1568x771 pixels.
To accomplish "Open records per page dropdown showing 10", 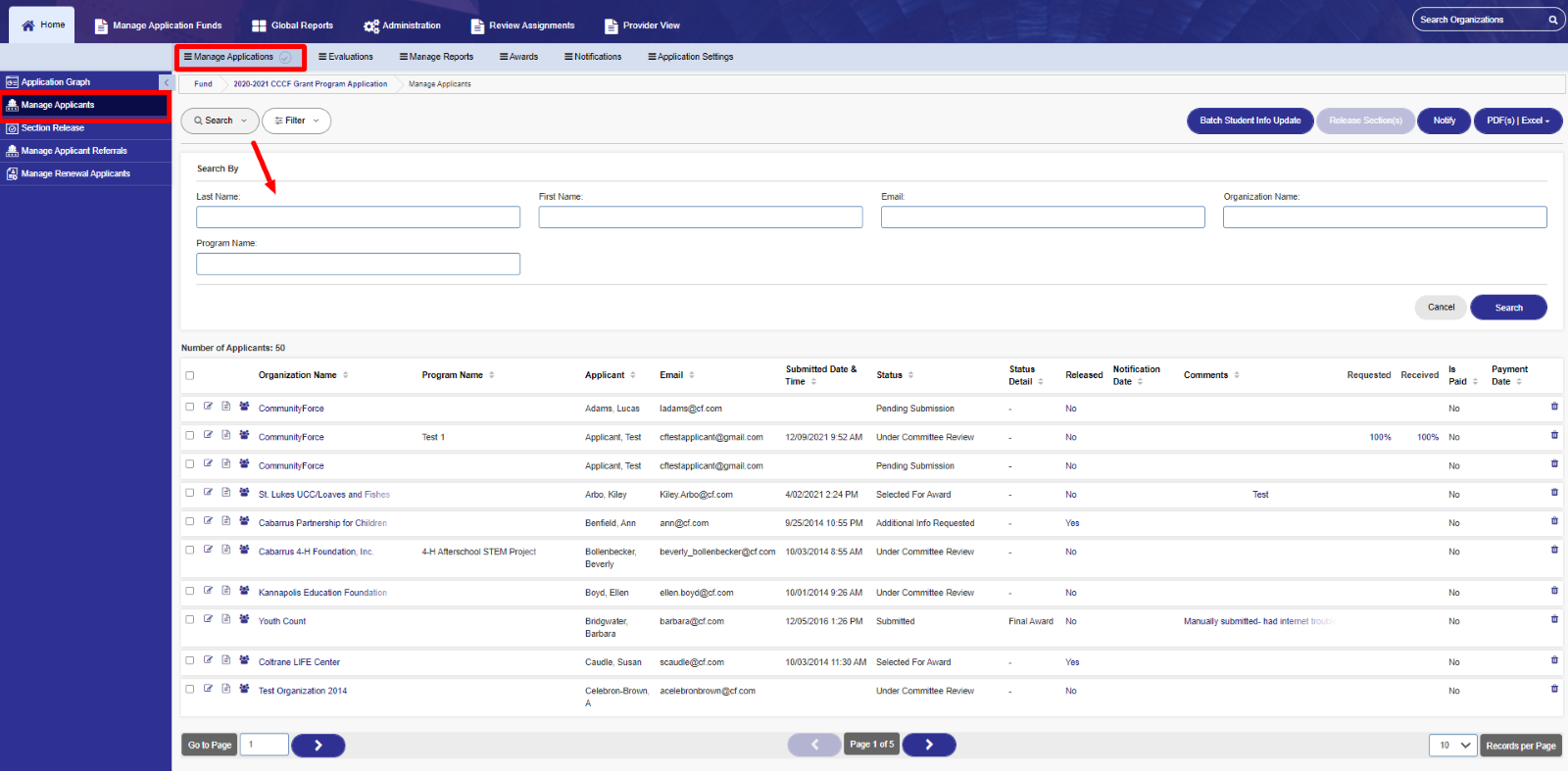I will pos(1452,746).
